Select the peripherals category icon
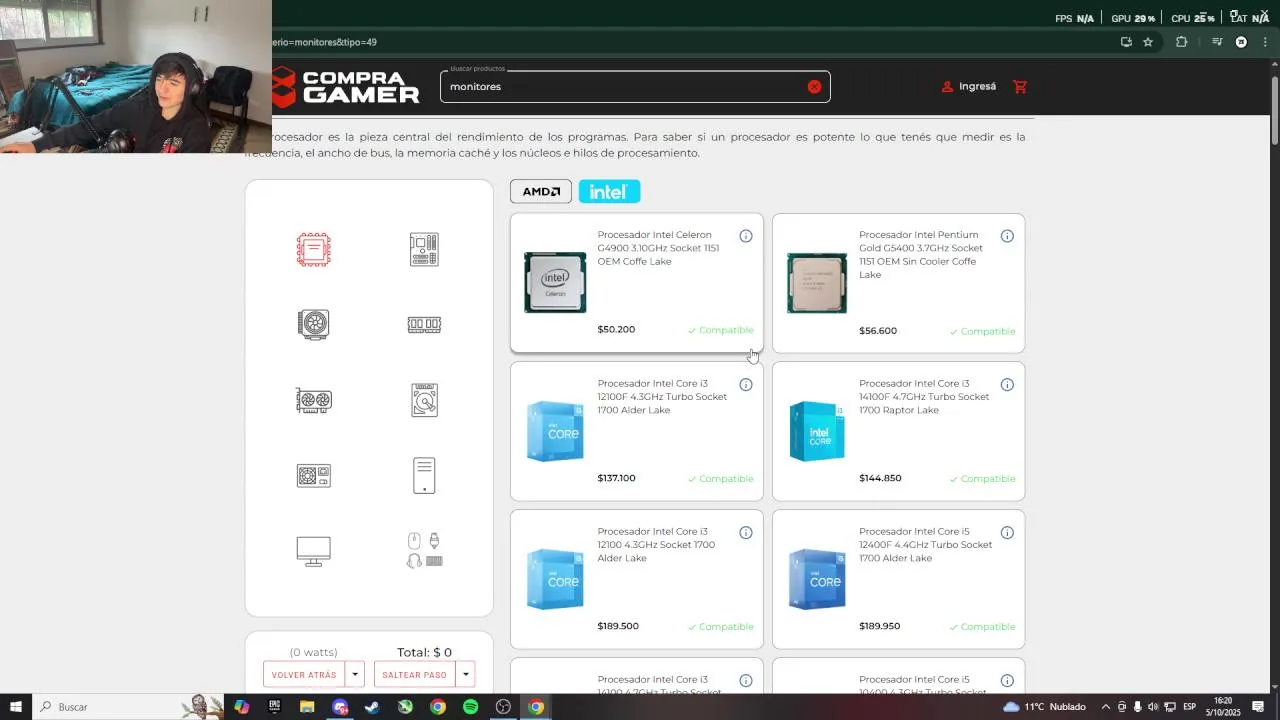Screen dimensions: 1280x720 (x=424, y=550)
